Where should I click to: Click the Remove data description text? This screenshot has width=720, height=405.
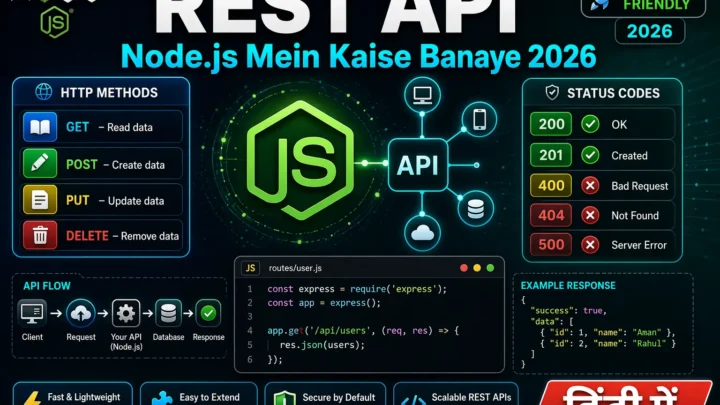150,236
